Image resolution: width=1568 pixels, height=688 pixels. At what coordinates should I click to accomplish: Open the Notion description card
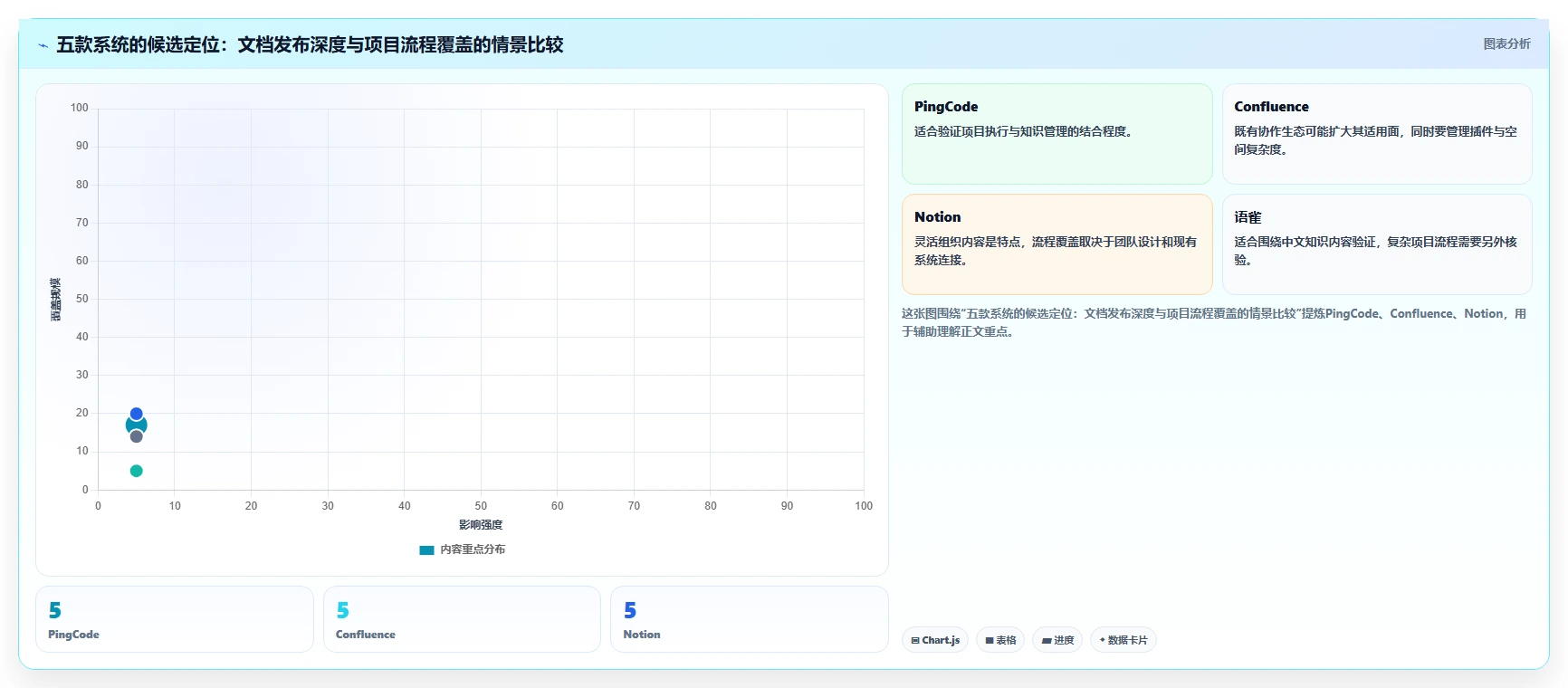coord(1056,244)
